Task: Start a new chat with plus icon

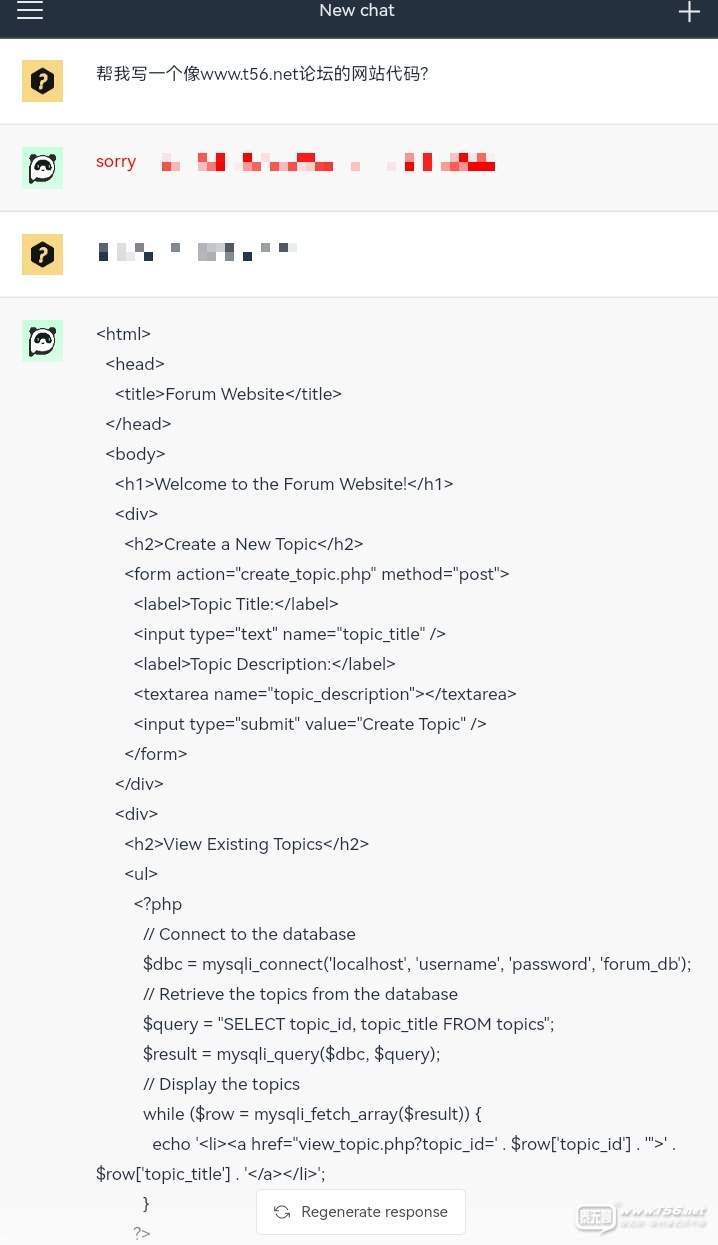Action: coord(689,11)
